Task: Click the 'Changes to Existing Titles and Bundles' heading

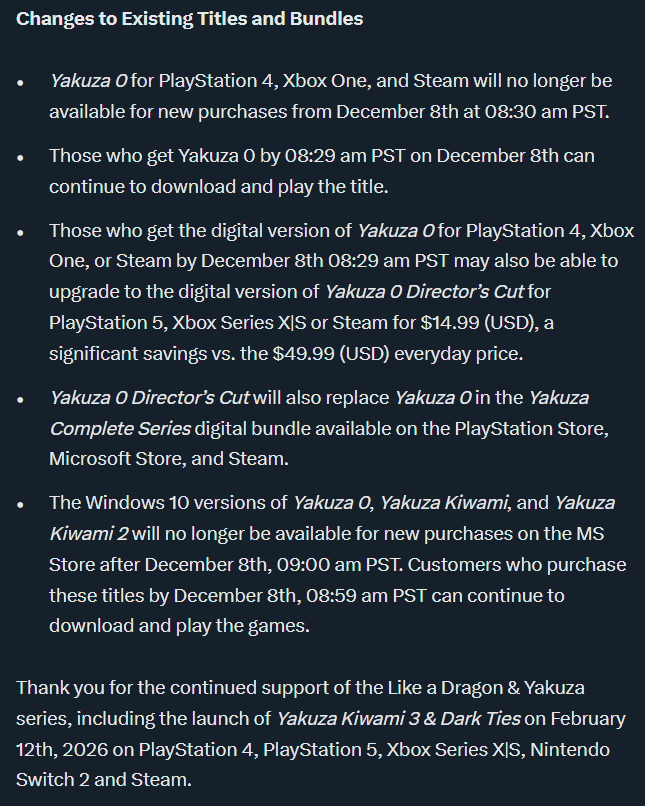Action: (x=189, y=19)
